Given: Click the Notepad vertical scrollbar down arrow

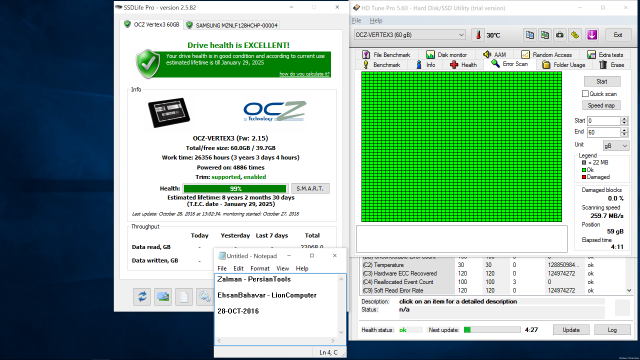Looking at the screenshot, I should click(x=341, y=332).
